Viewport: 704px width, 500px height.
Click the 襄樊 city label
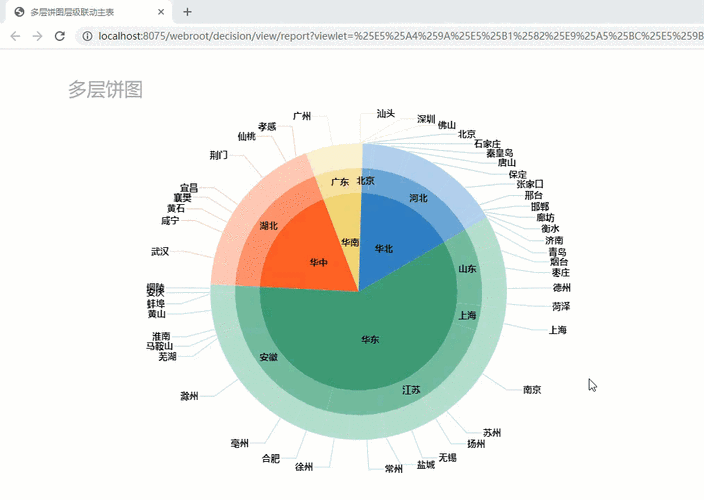[183, 198]
